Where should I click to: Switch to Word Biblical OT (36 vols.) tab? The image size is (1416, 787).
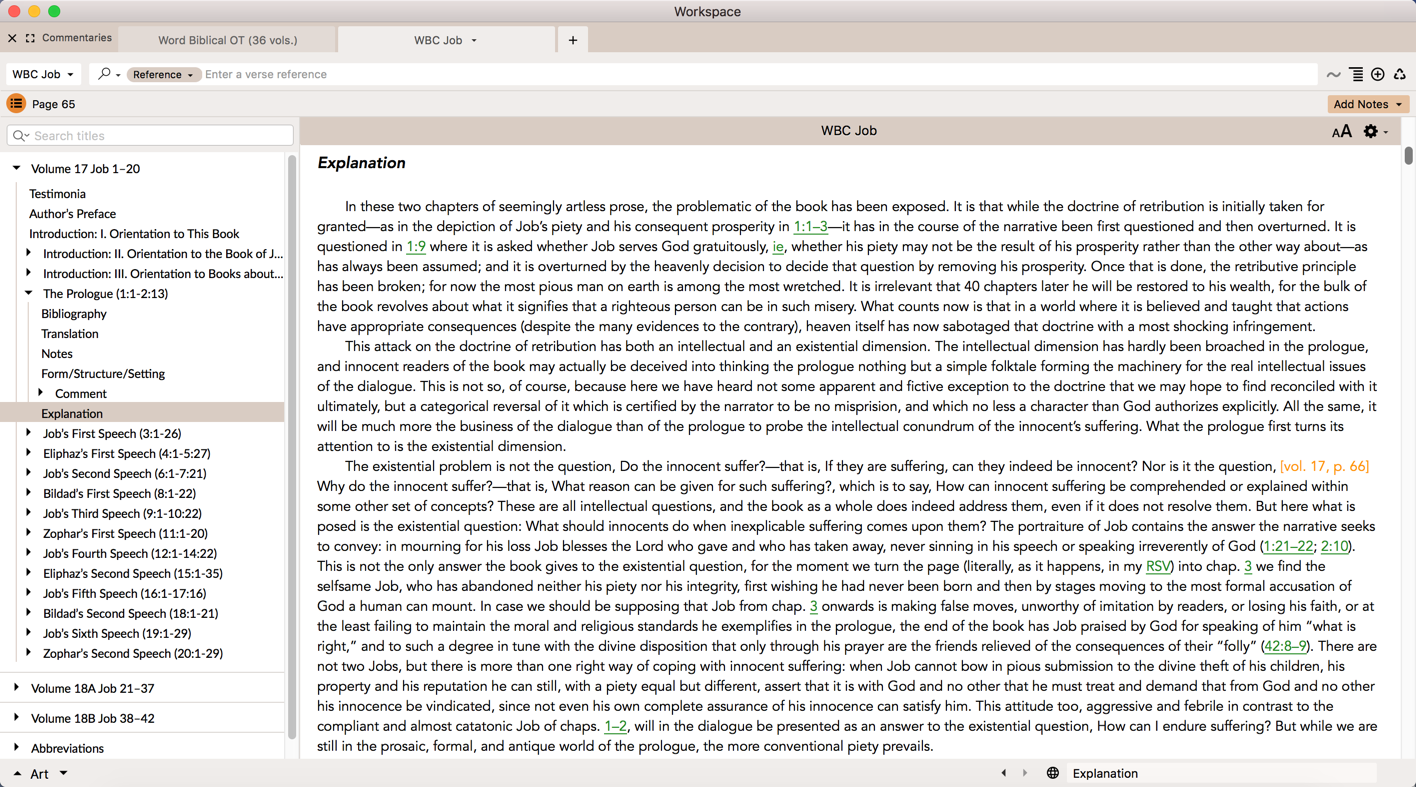228,40
